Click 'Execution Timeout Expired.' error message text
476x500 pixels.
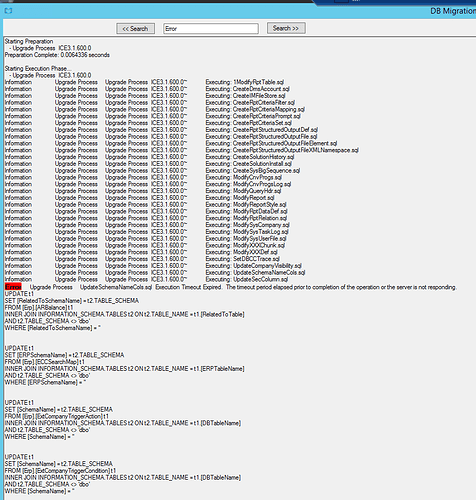tap(188, 287)
